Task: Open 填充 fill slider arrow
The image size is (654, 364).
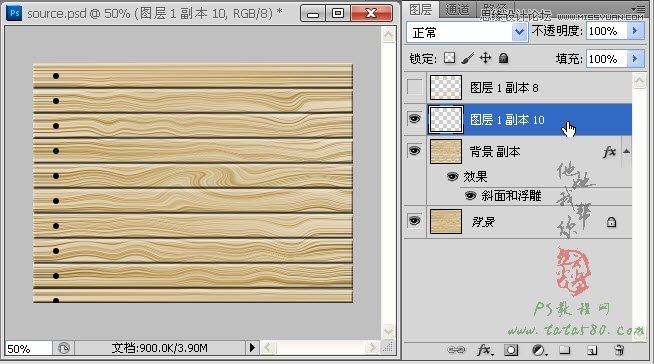Action: point(635,59)
